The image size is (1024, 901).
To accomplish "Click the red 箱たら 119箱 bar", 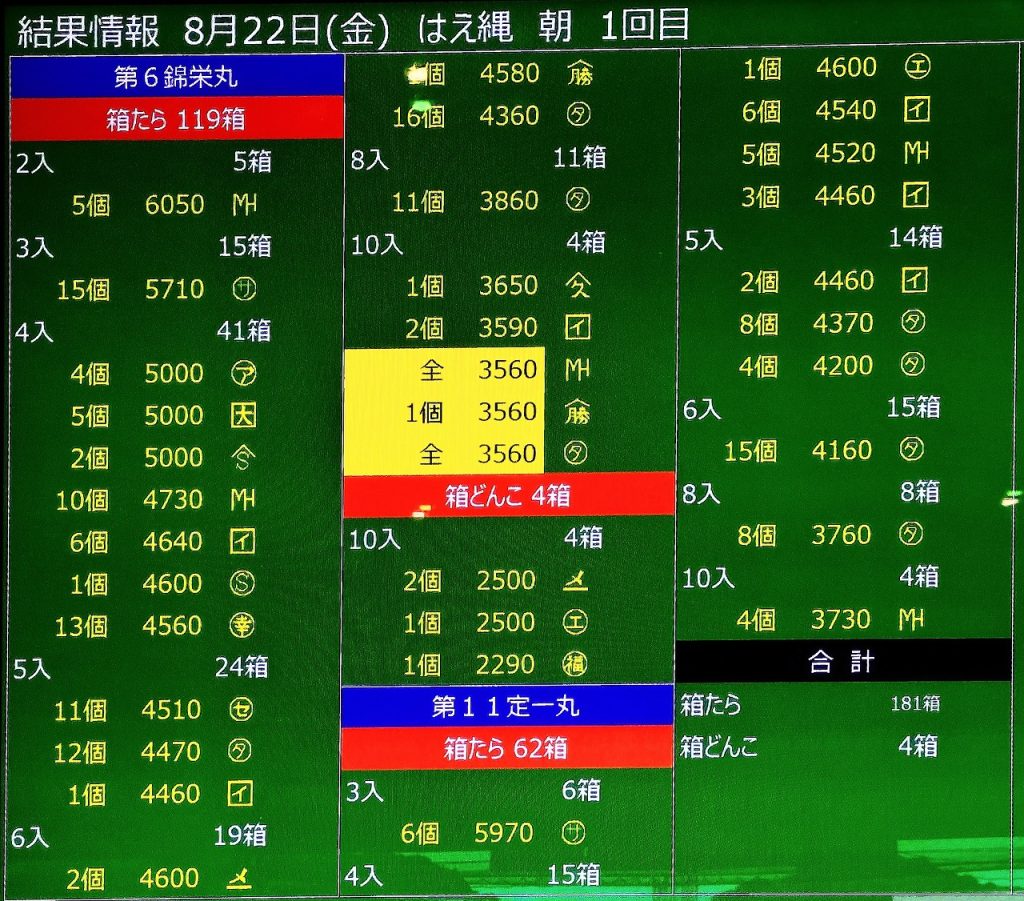I will 176,119.
